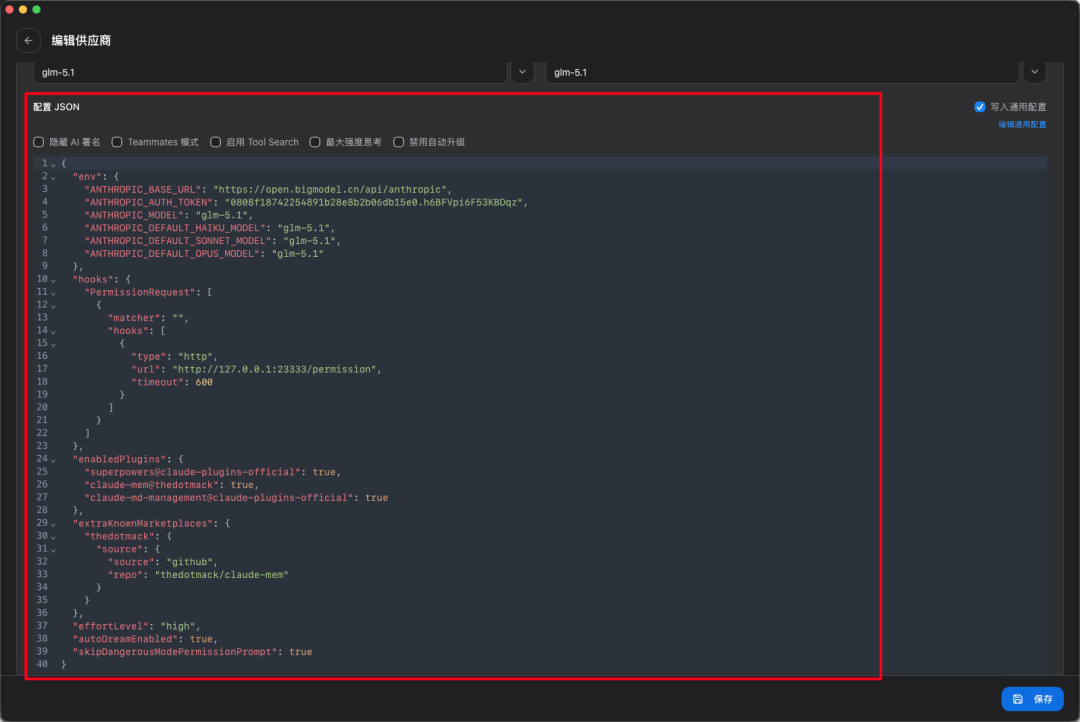Enable the 隐藏 AI 署名 checkbox
This screenshot has width=1080, height=722.
tap(39, 142)
